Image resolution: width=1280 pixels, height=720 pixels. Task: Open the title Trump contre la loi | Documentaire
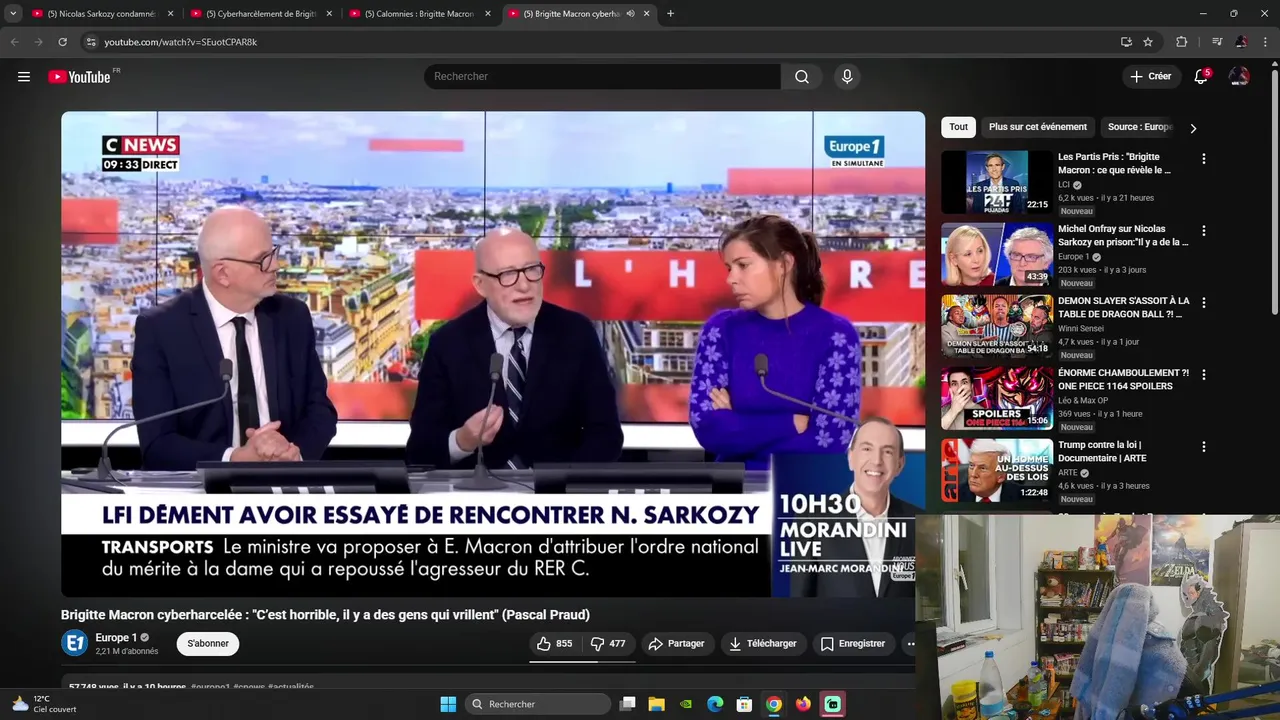1102,452
